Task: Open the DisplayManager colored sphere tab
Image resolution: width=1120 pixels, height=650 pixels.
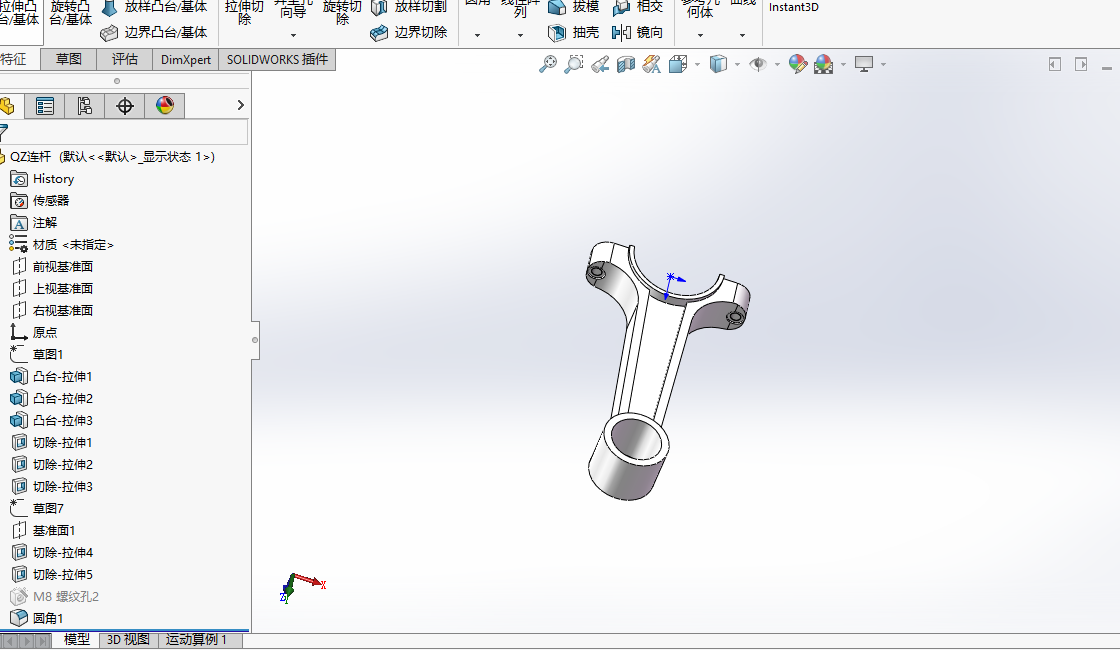Action: [x=164, y=105]
